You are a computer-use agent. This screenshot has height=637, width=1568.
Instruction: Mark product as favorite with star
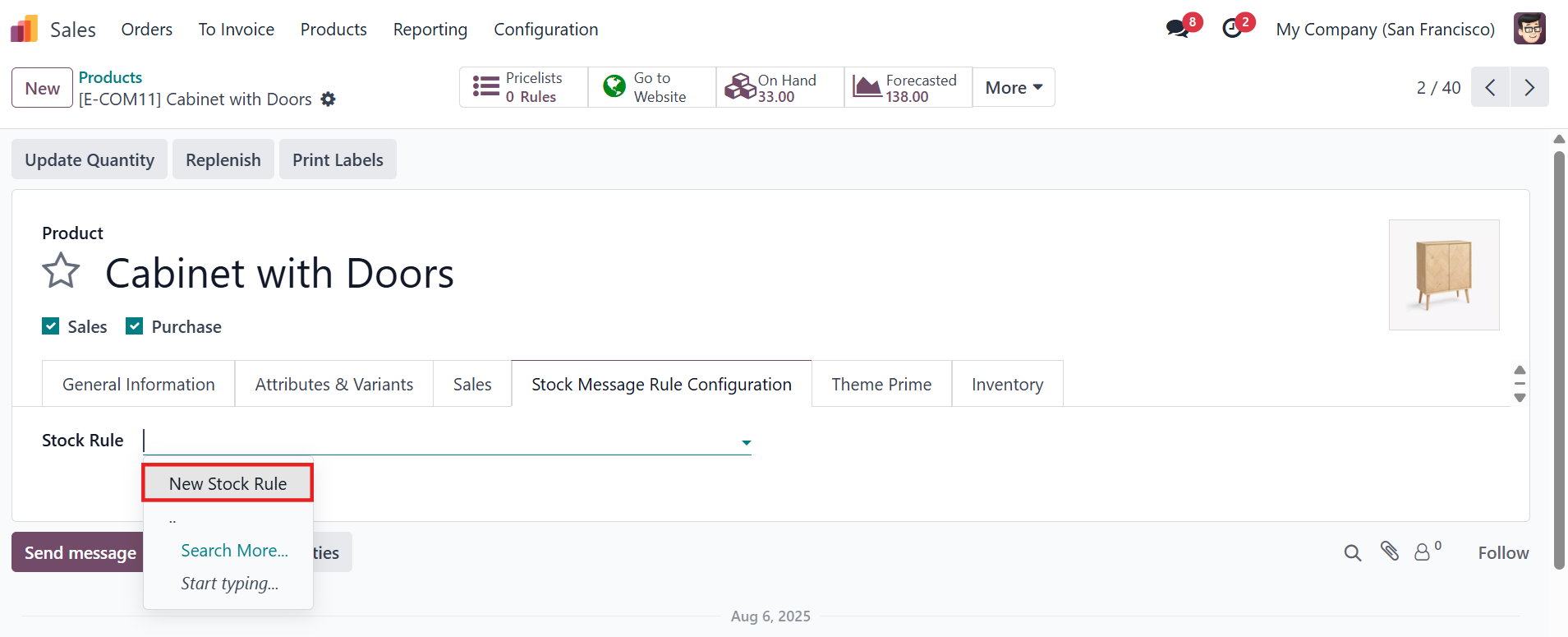[x=61, y=271]
